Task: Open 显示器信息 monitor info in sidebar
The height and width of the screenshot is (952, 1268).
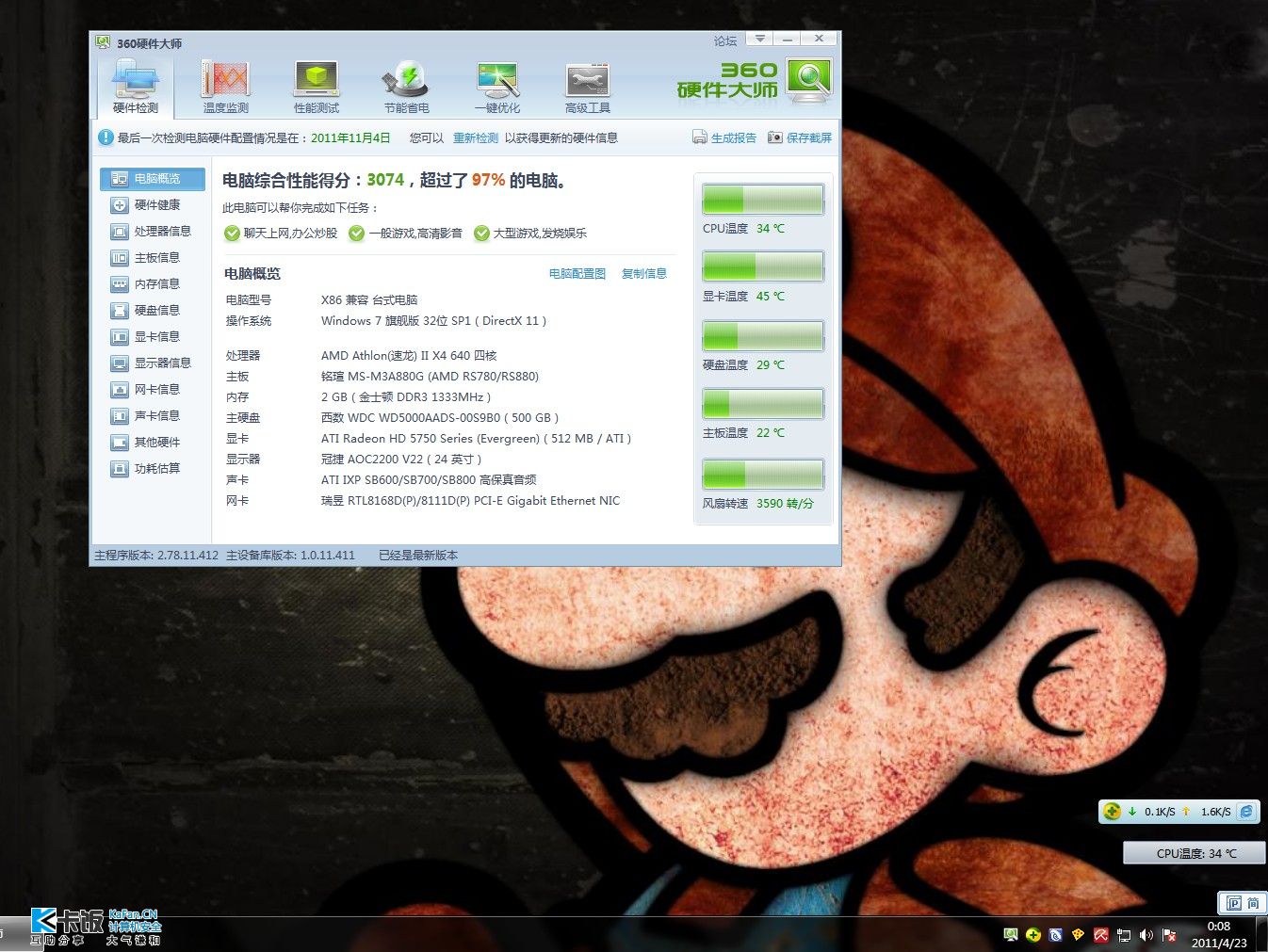Action: tap(153, 363)
